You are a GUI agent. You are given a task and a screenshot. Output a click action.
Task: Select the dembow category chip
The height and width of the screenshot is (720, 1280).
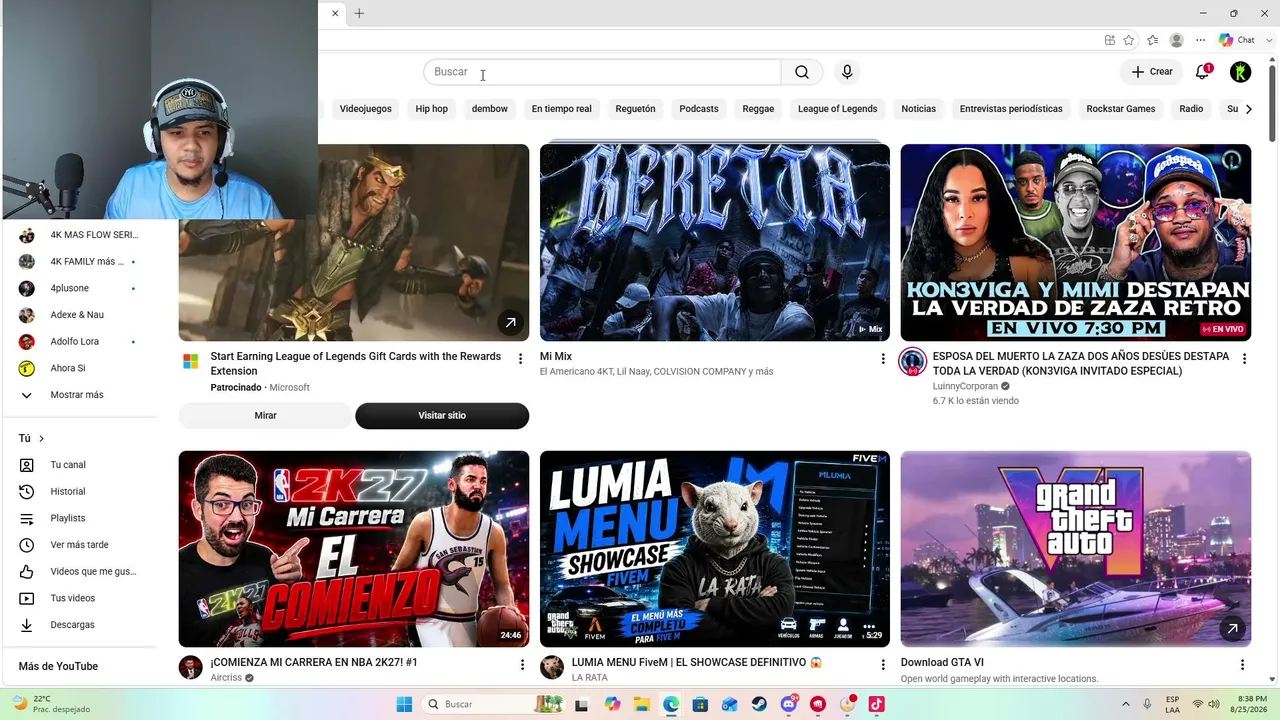coord(490,109)
